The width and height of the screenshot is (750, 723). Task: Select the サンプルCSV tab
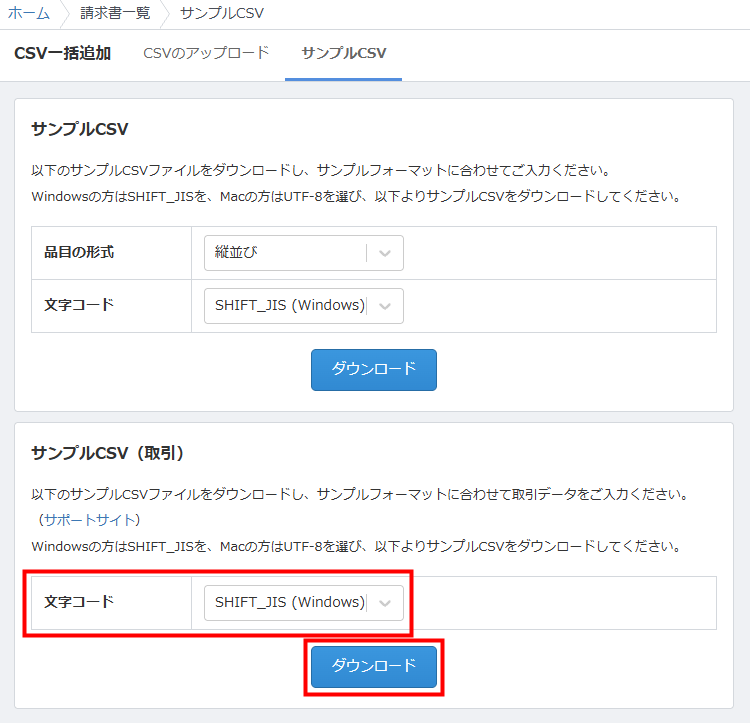coord(343,53)
